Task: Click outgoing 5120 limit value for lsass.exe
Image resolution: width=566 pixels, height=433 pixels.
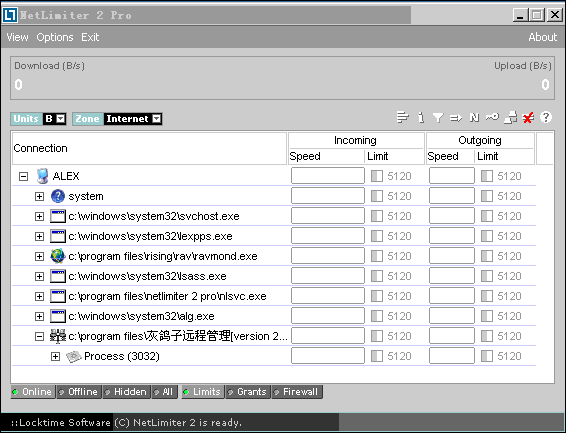Action: click(509, 276)
